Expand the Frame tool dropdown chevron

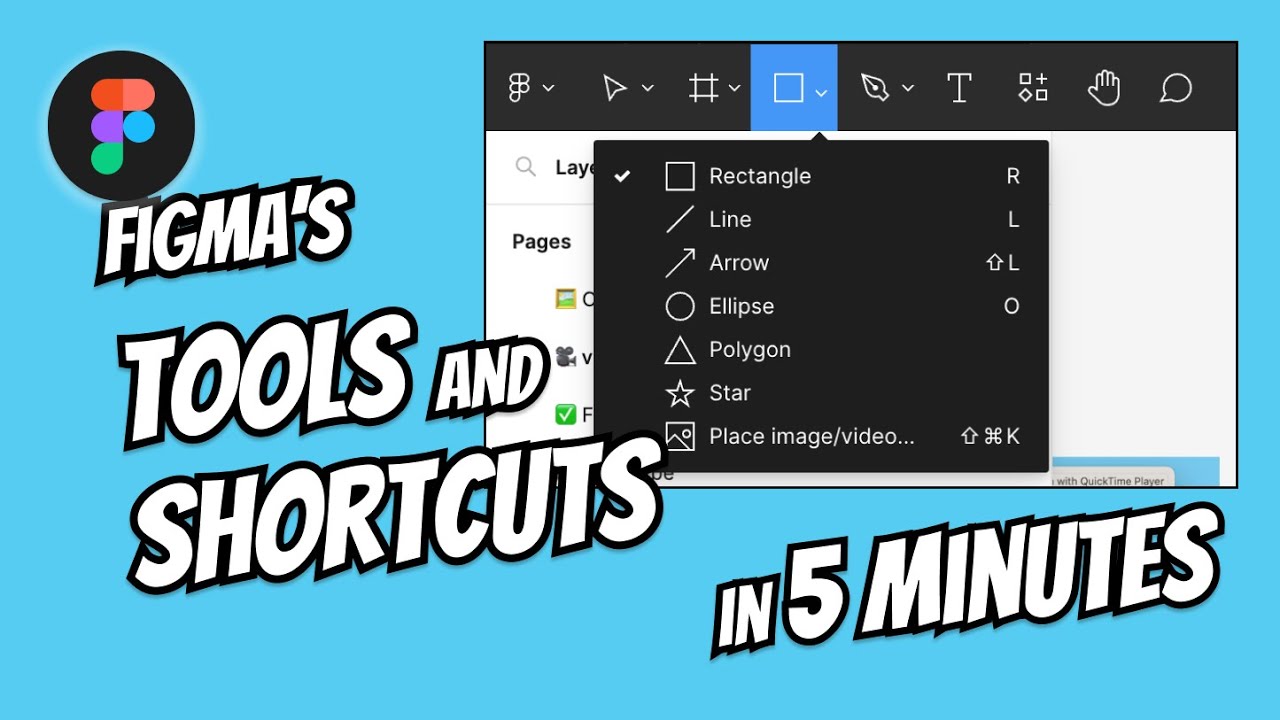(x=734, y=89)
